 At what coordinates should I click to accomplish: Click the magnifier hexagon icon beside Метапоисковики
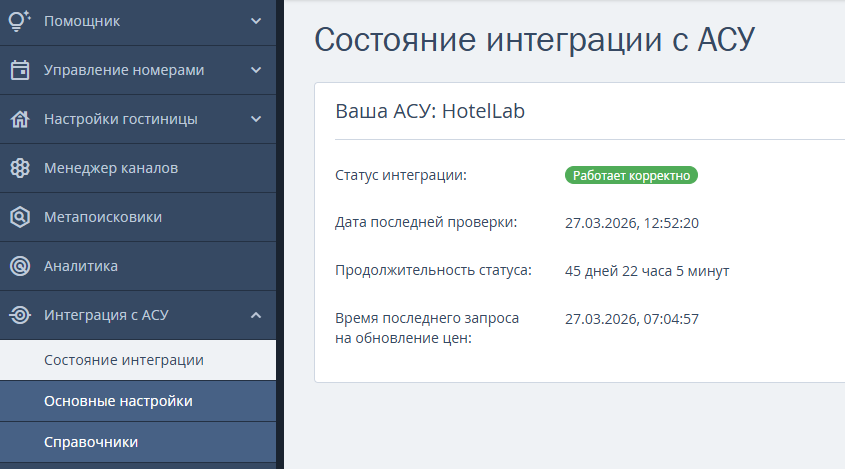(20, 217)
